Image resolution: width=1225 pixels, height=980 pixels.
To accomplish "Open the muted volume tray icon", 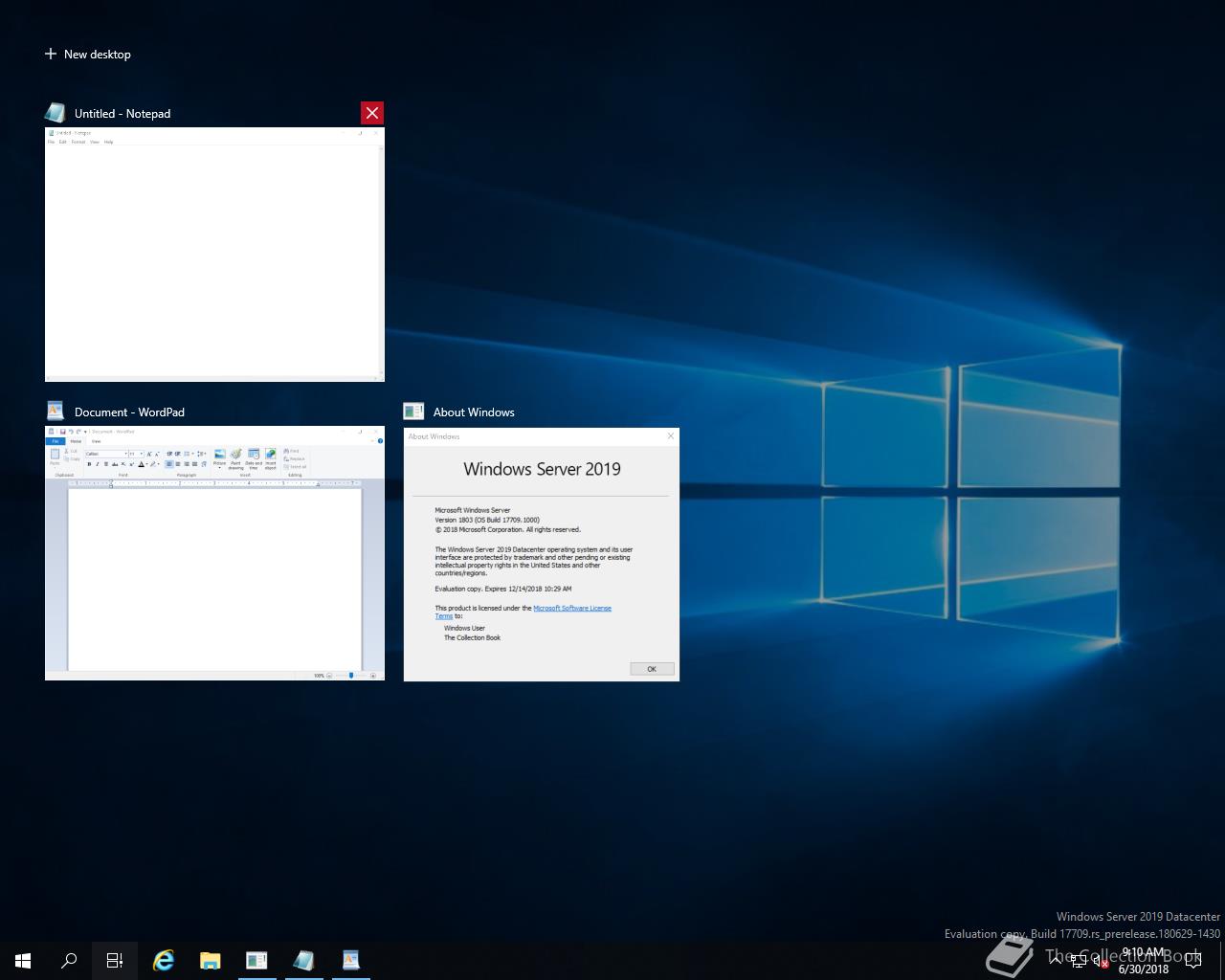I will click(x=1101, y=961).
